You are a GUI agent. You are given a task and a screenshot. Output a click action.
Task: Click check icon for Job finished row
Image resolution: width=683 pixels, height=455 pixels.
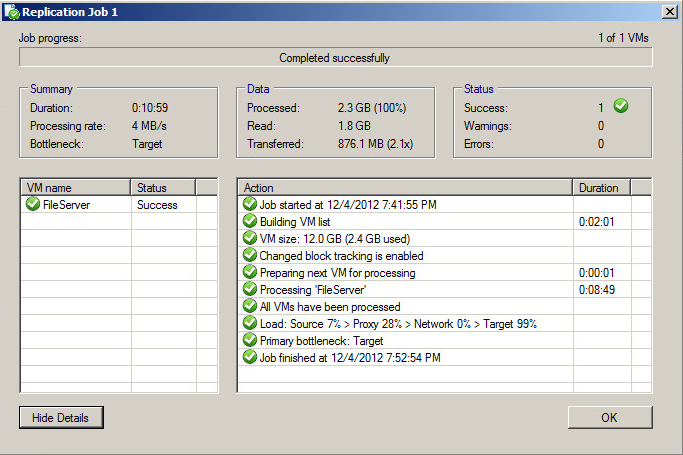250,357
